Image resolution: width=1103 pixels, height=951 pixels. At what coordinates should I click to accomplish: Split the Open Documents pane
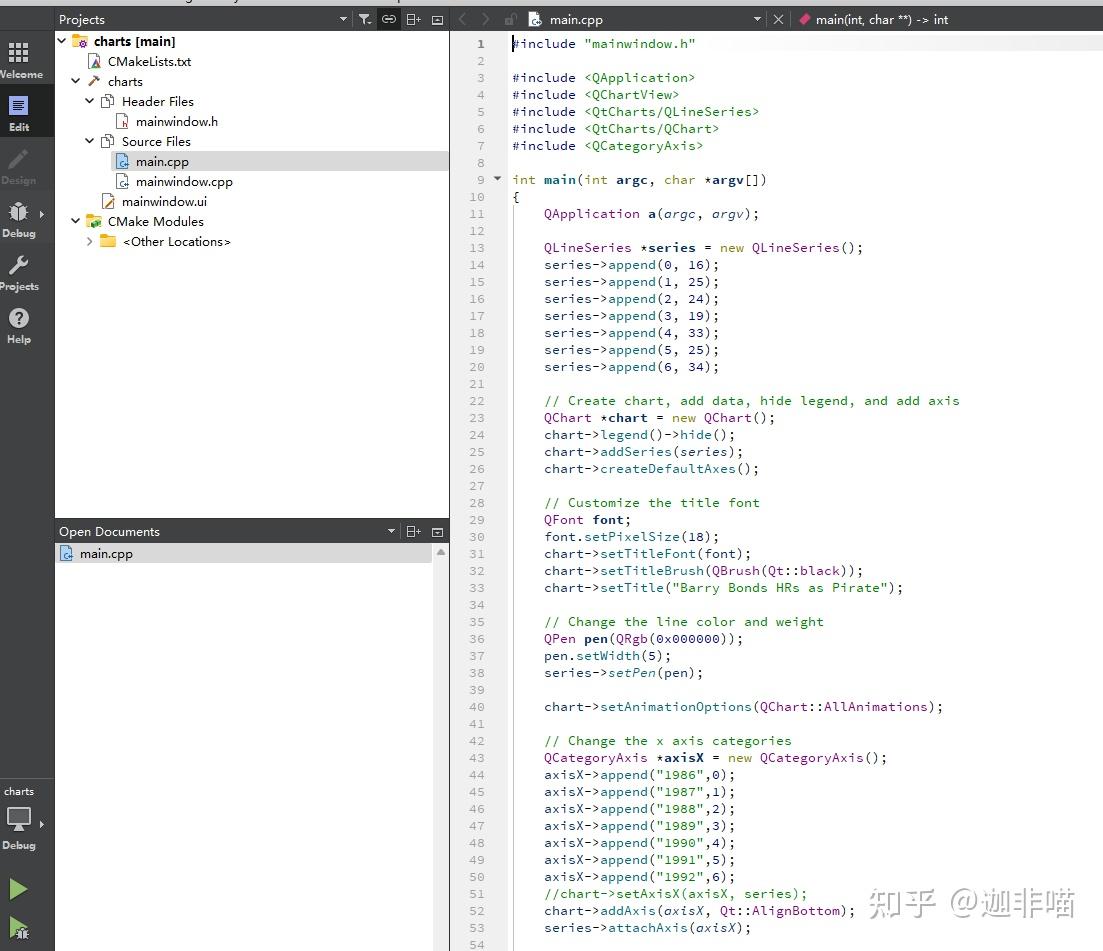click(414, 532)
